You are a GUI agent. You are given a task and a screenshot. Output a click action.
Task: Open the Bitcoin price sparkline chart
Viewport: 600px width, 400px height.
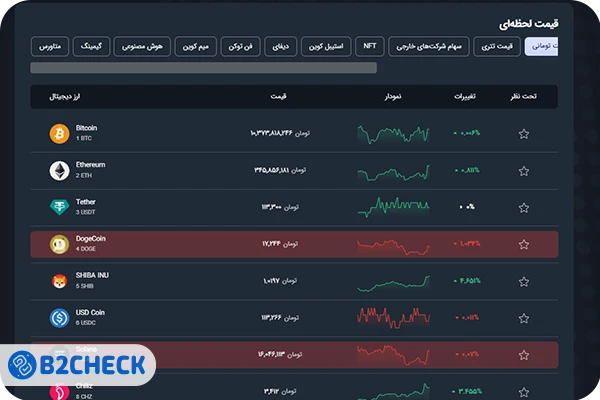393,135
